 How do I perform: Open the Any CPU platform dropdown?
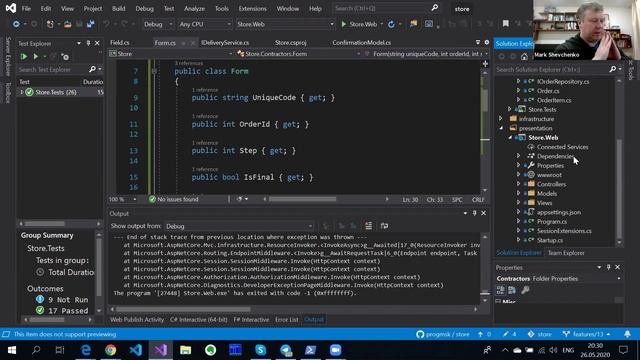[204, 24]
